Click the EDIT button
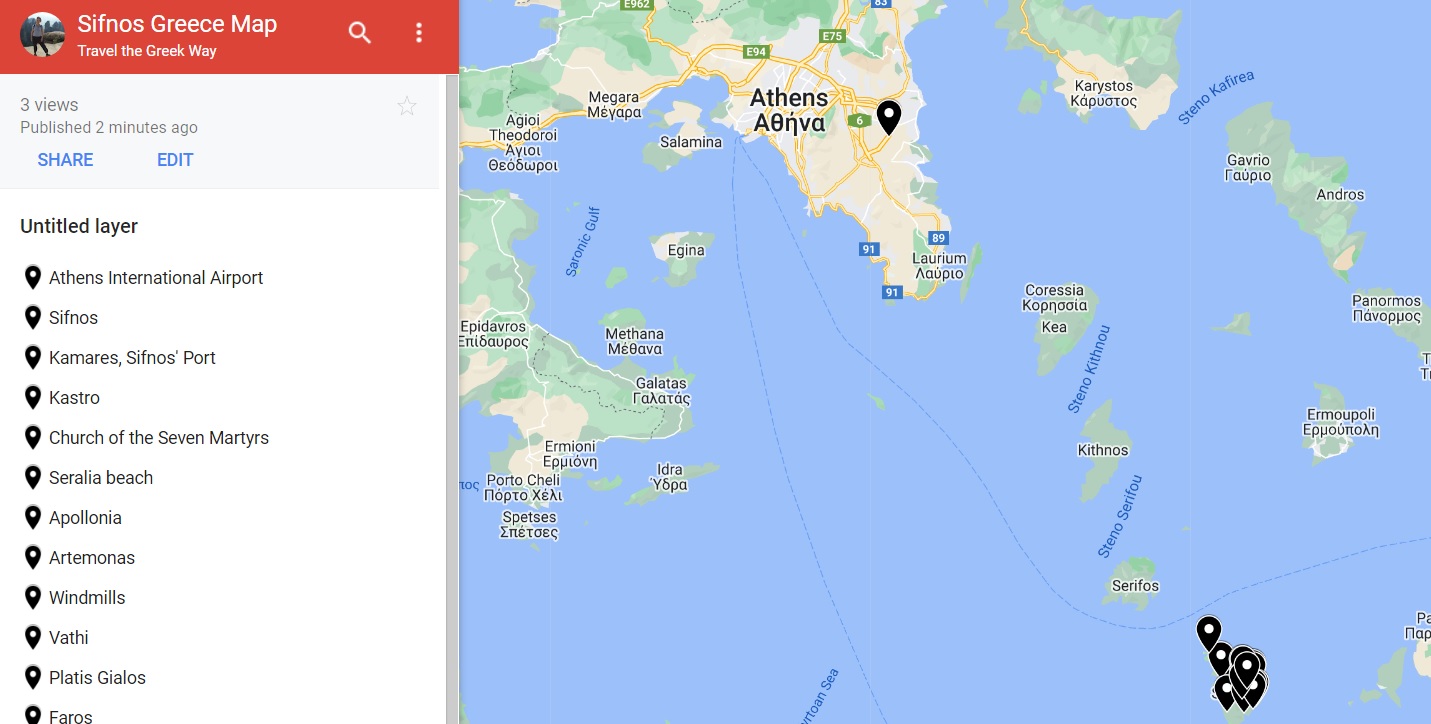 click(175, 160)
